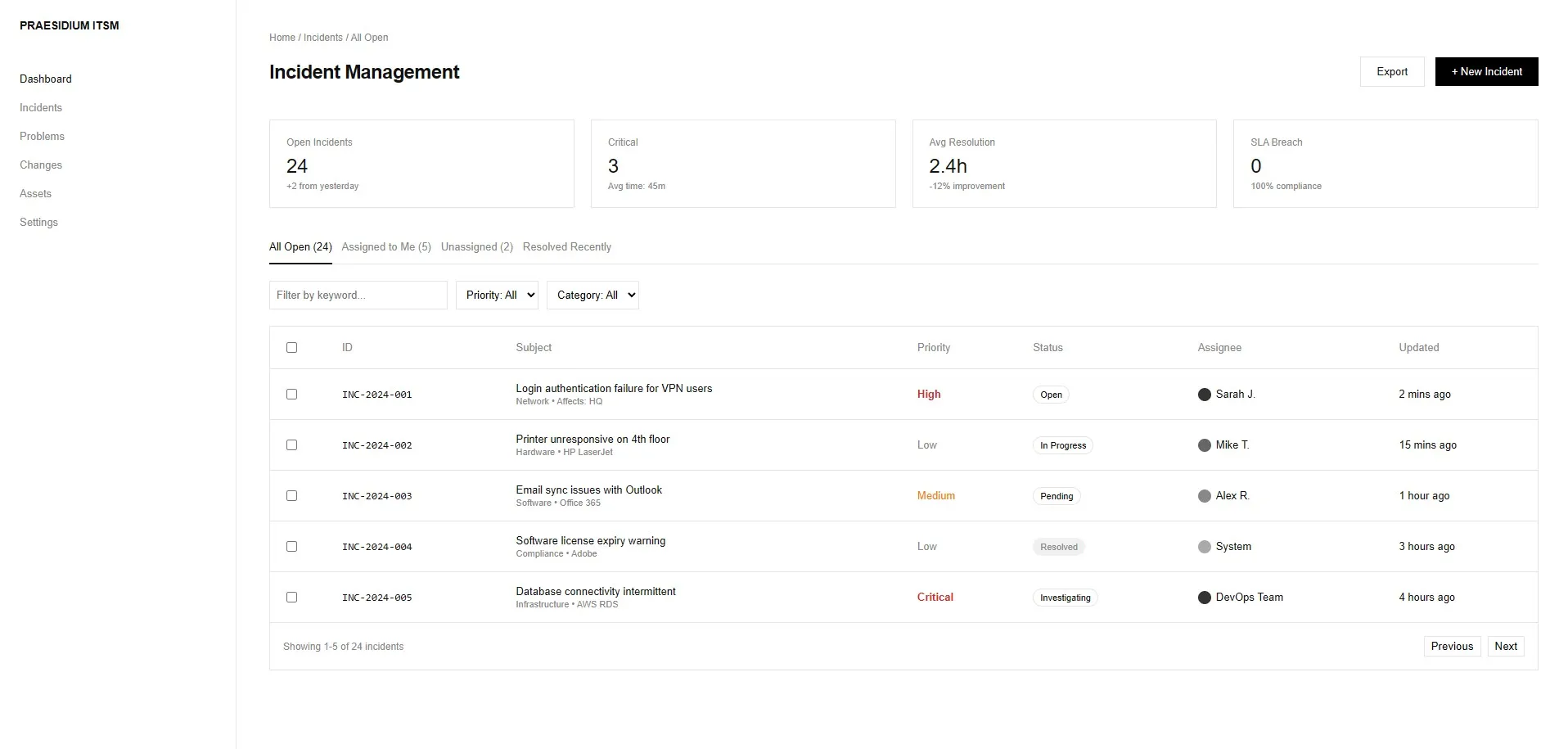Switch to the Unassigned tab
The height and width of the screenshot is (749, 1568).
click(476, 246)
